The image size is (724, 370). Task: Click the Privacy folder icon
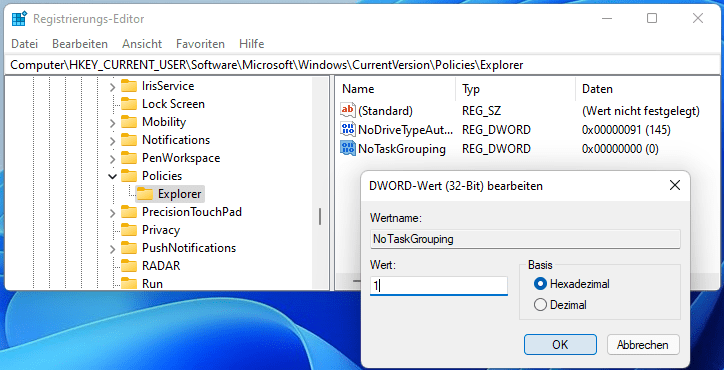[129, 230]
